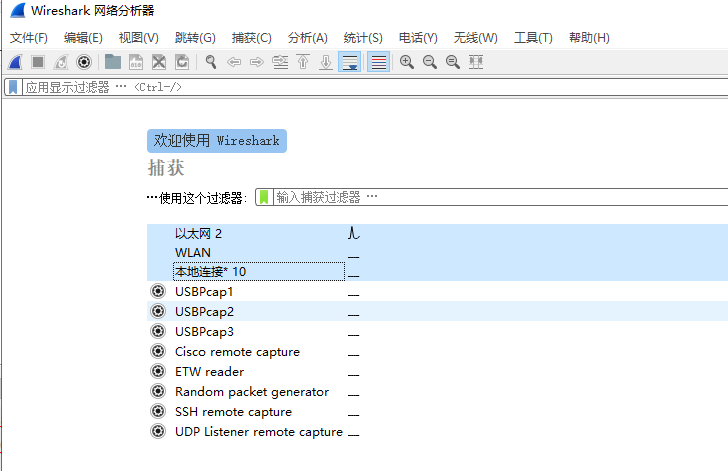Reset text to normal size icon
This screenshot has height=471, width=728.
pyautogui.click(x=453, y=62)
